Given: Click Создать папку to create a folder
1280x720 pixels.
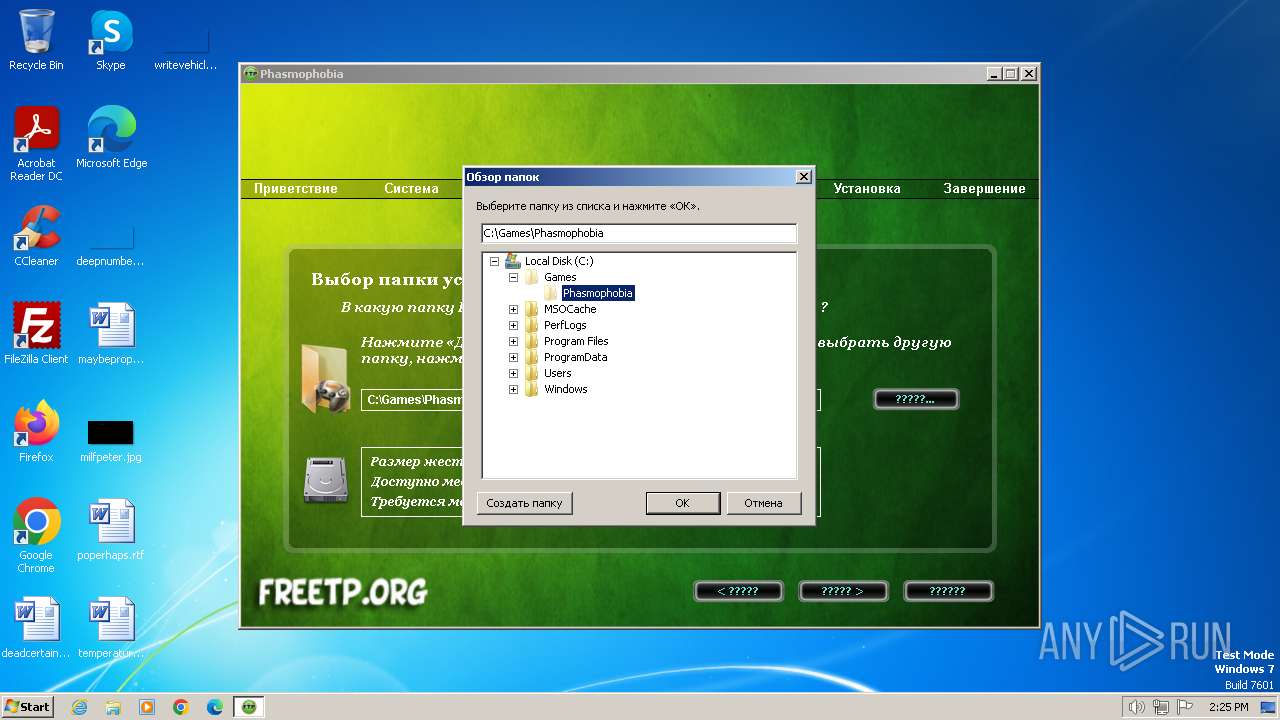Looking at the screenshot, I should coord(524,503).
